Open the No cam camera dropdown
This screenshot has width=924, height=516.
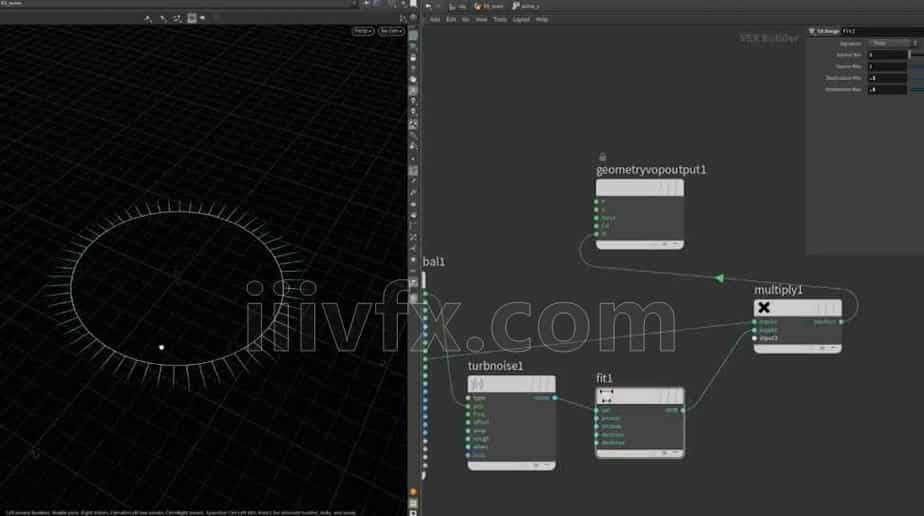pos(391,31)
